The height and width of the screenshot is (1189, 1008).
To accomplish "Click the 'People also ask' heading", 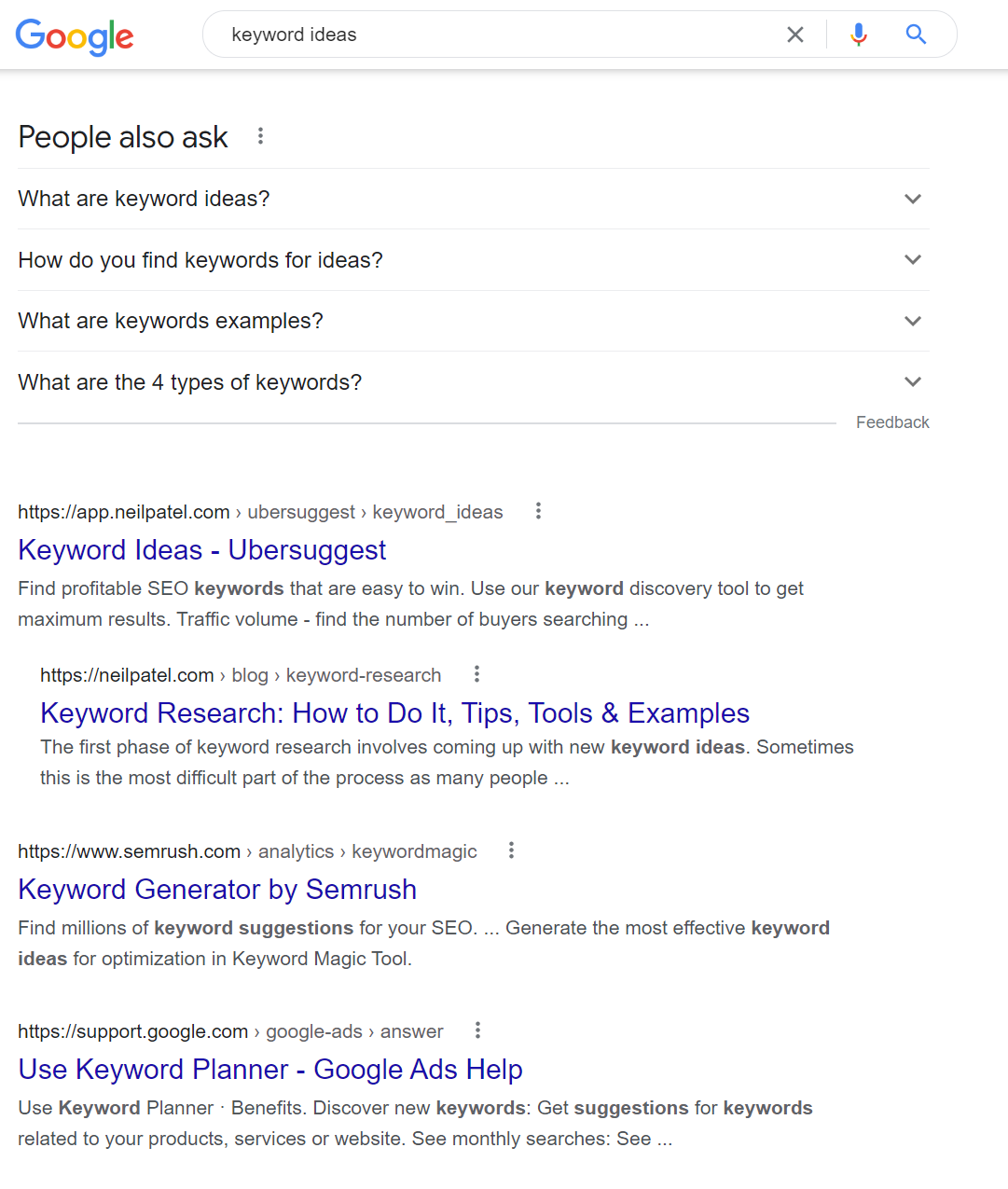I will coord(123,137).
